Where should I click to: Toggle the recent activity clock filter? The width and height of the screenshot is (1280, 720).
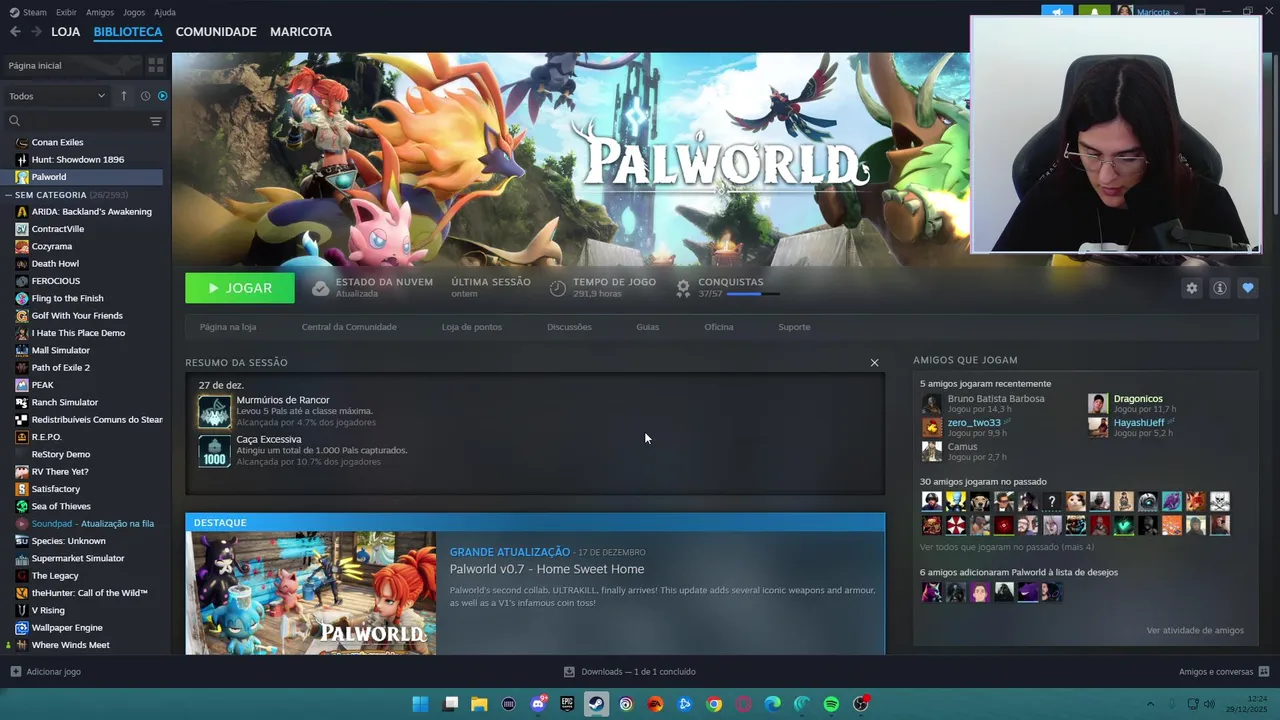tap(145, 96)
